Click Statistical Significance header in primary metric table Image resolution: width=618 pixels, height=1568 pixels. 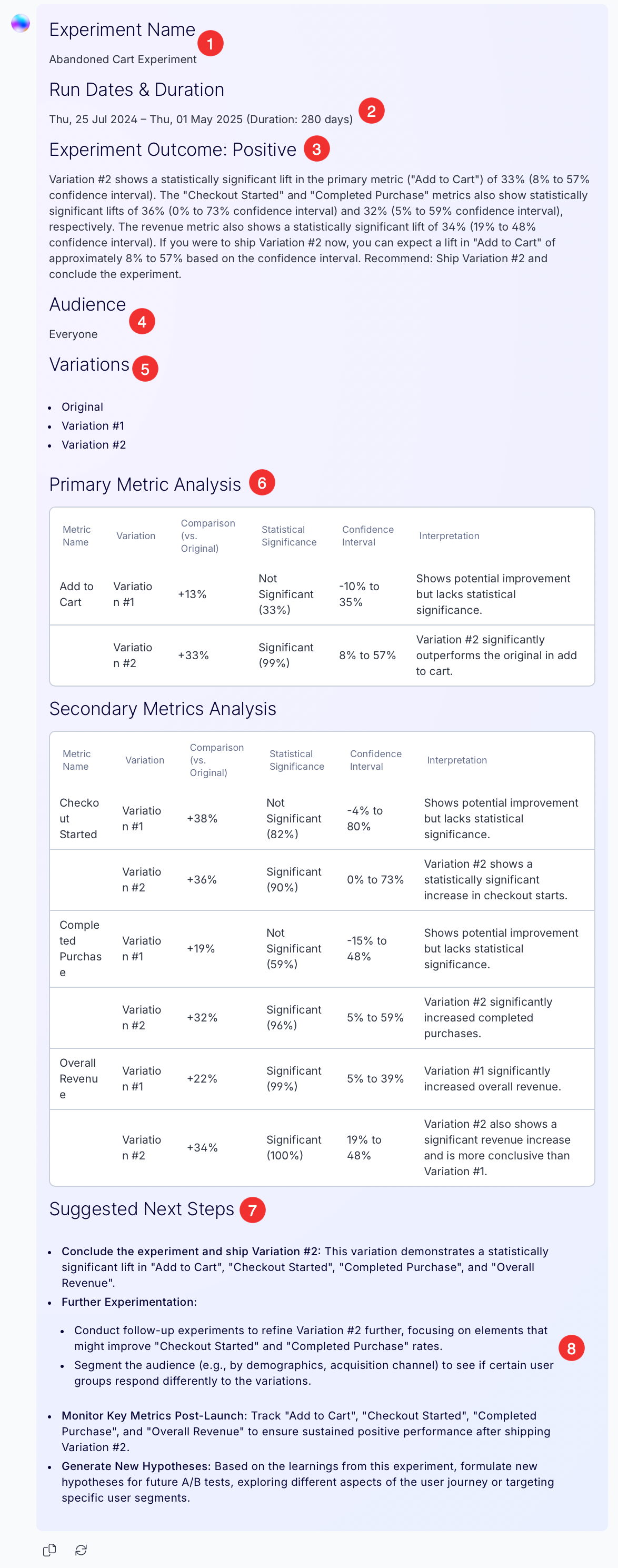click(289, 535)
